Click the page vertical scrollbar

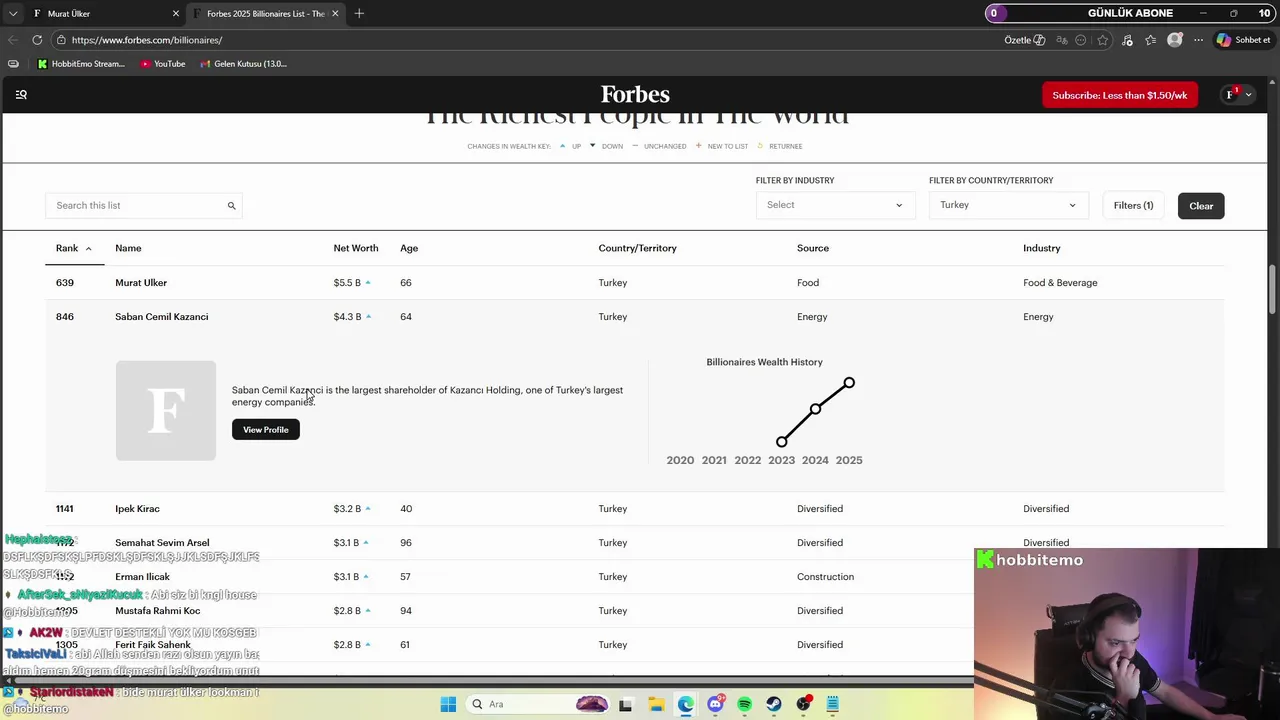pos(1273,290)
